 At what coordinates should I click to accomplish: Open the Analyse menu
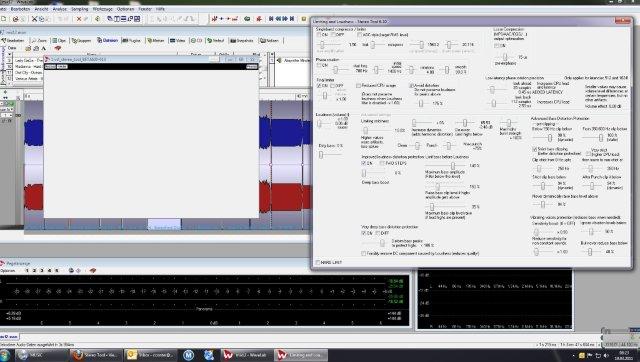pos(60,9)
